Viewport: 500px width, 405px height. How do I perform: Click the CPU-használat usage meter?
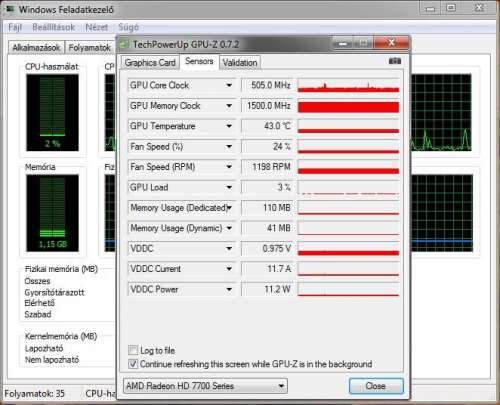[x=52, y=113]
